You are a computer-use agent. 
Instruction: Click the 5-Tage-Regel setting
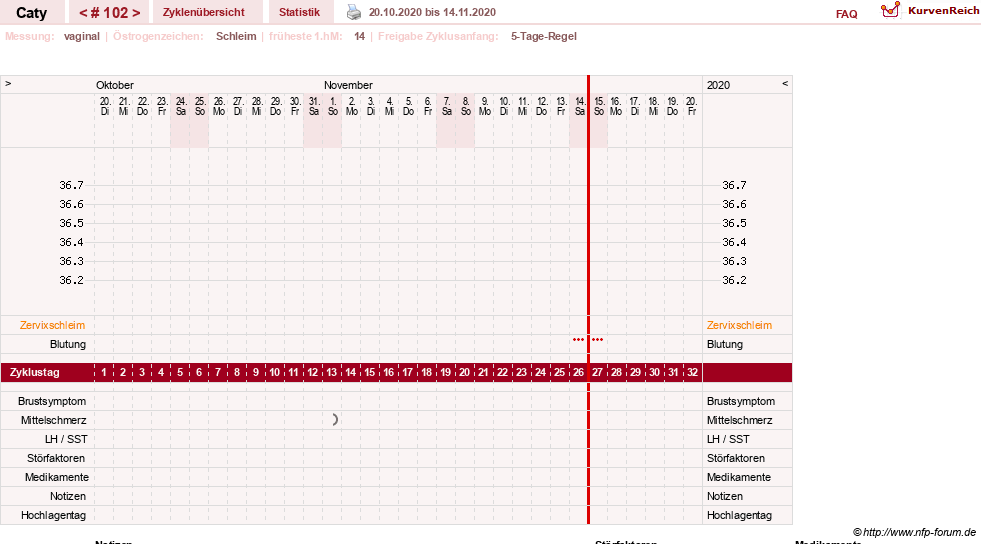coord(544,36)
